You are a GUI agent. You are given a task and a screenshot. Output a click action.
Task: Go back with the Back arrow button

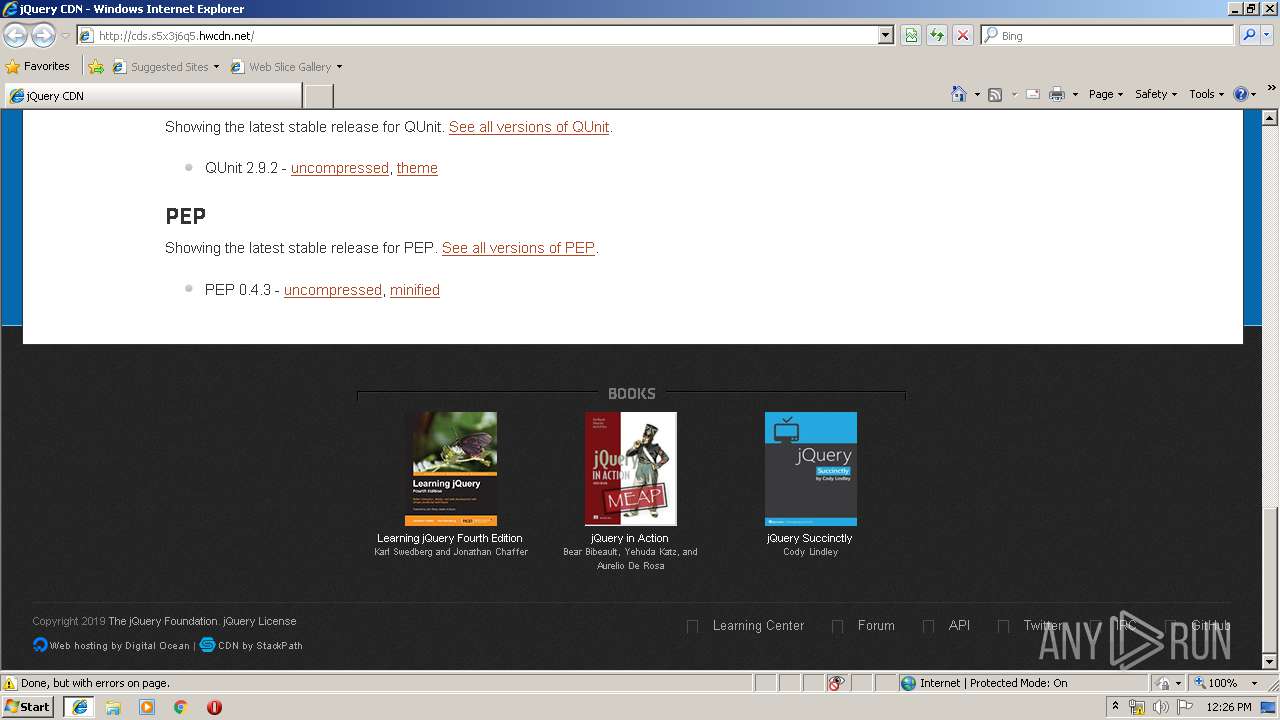pos(16,35)
